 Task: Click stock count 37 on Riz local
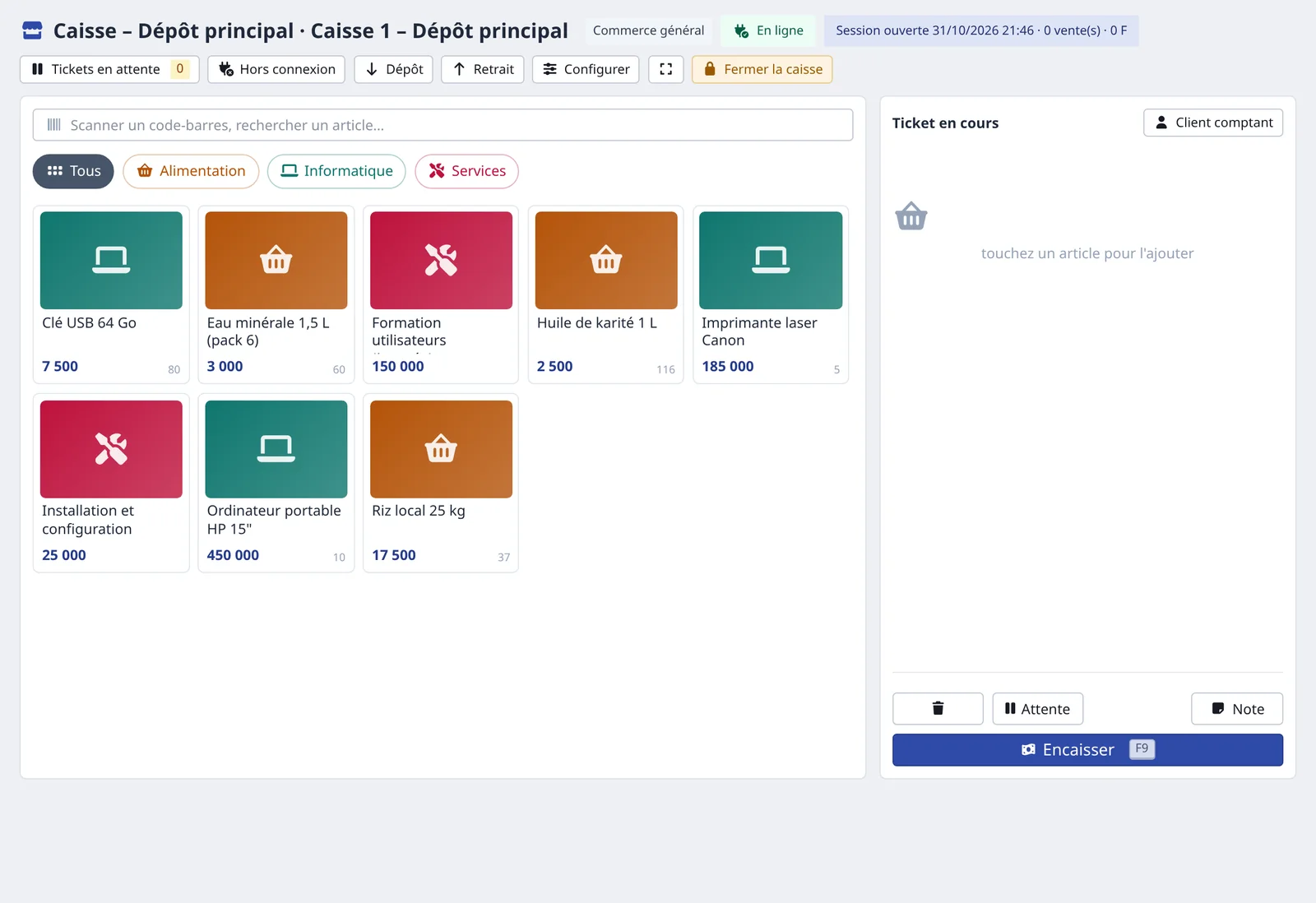(504, 558)
